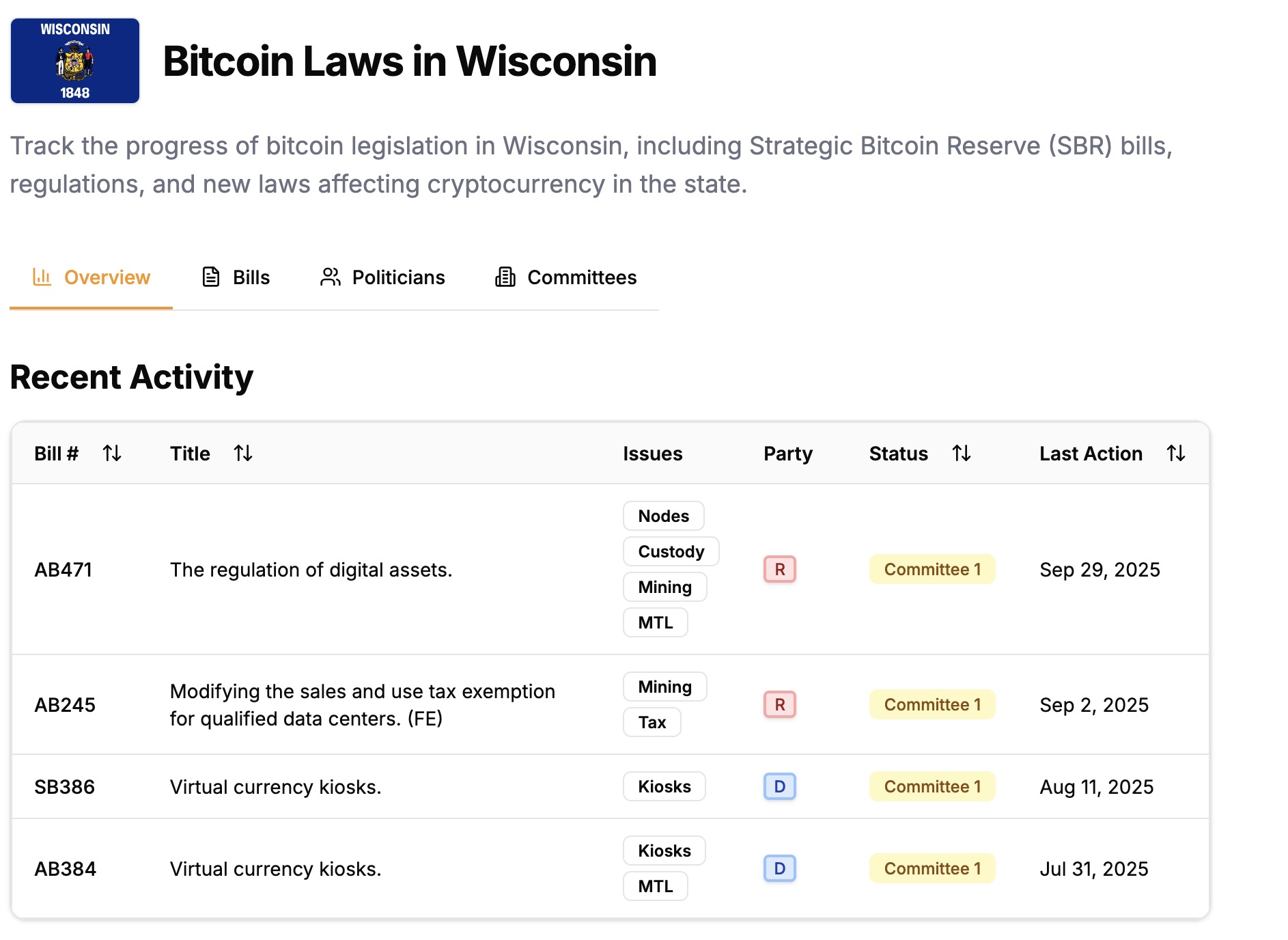1288x940 pixels.
Task: Open bill SB386 from the table
Action: click(x=65, y=787)
